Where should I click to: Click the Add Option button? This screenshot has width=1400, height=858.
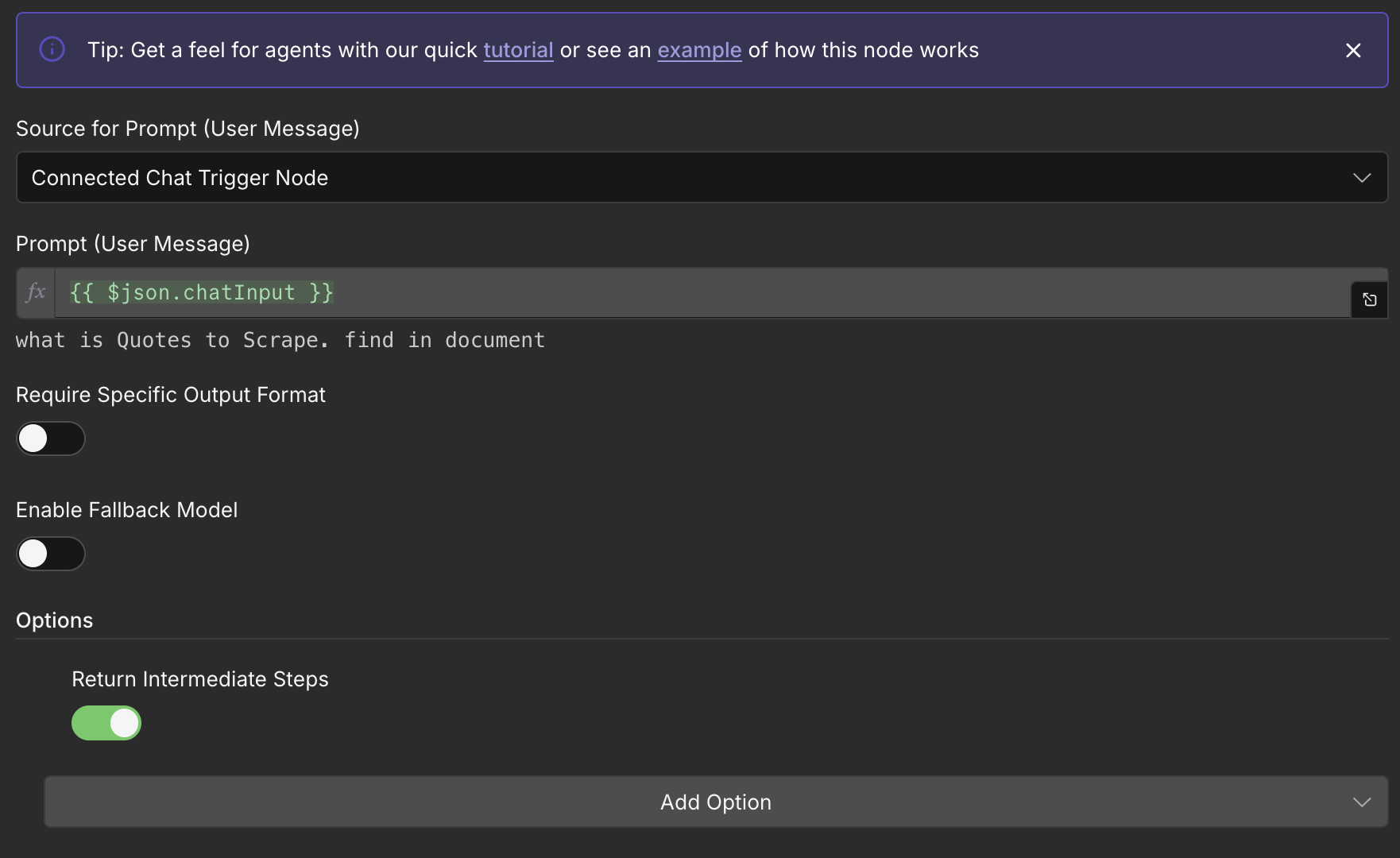(x=715, y=802)
